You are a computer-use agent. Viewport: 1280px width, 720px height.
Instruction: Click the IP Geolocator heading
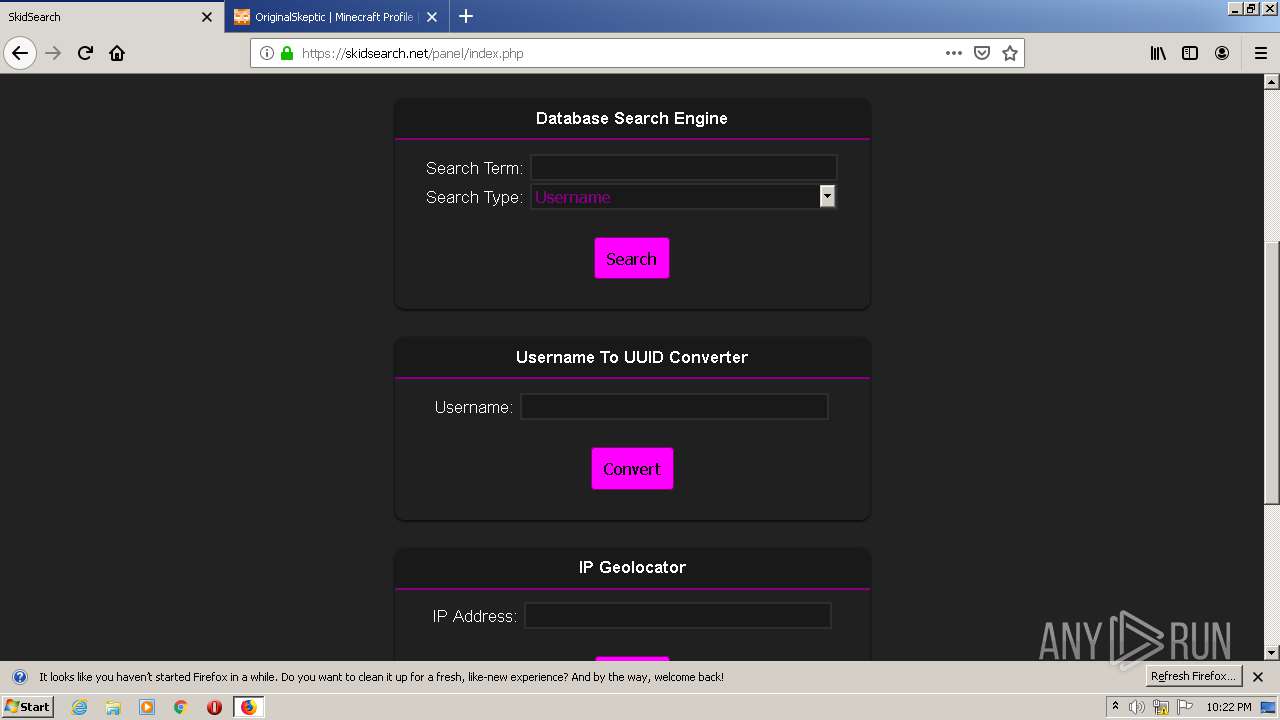(632, 567)
